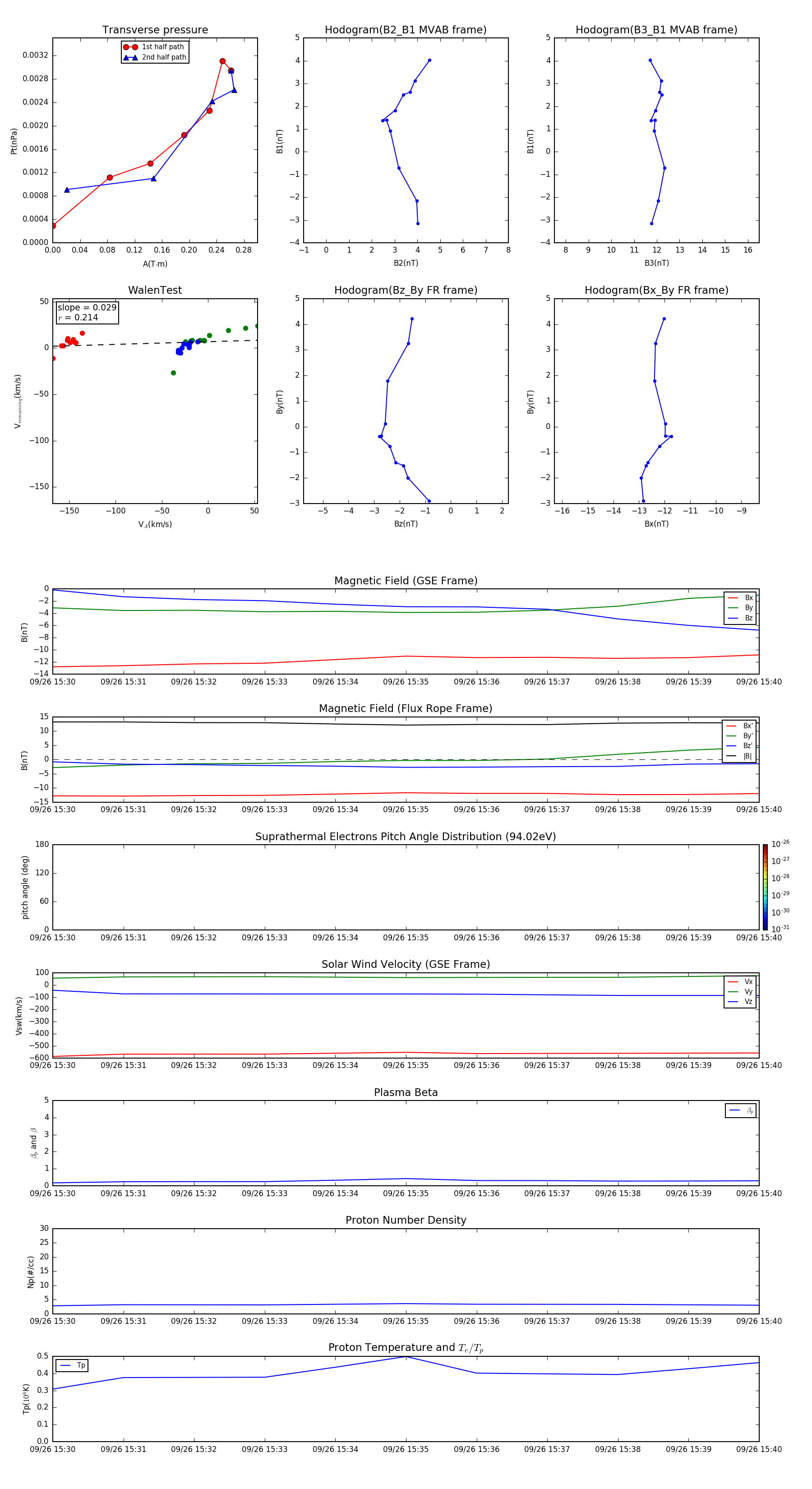
Task: Click the 'Proton Number Density' title
Action: click(406, 1220)
